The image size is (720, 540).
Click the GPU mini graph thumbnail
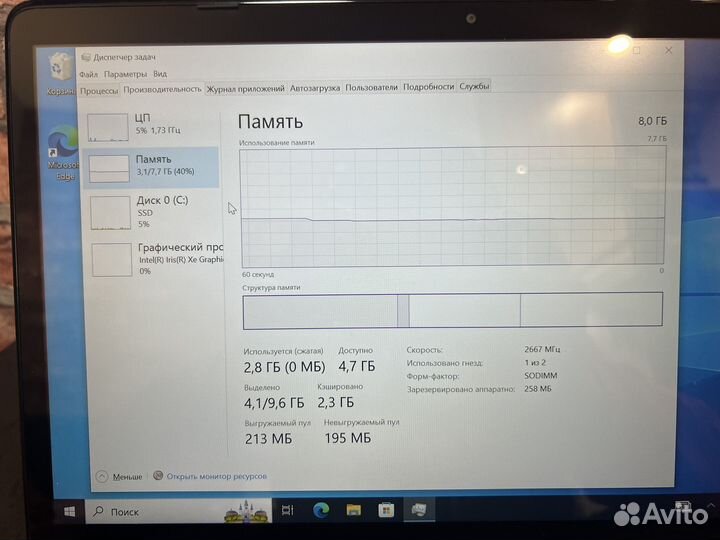[x=112, y=260]
